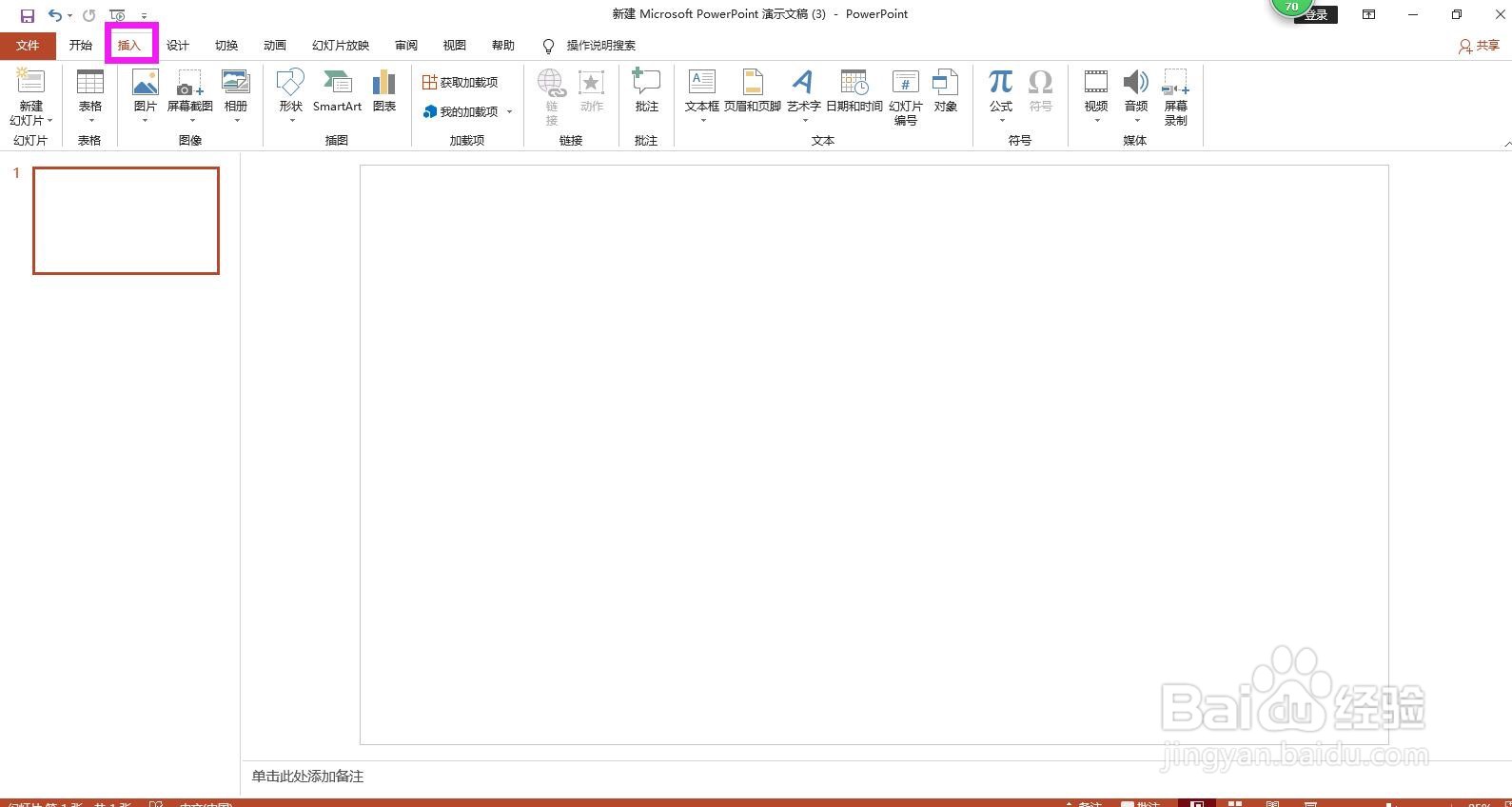Click 我的加载项 (My Add-ins)
The height and width of the screenshot is (807, 1512).
(x=461, y=111)
